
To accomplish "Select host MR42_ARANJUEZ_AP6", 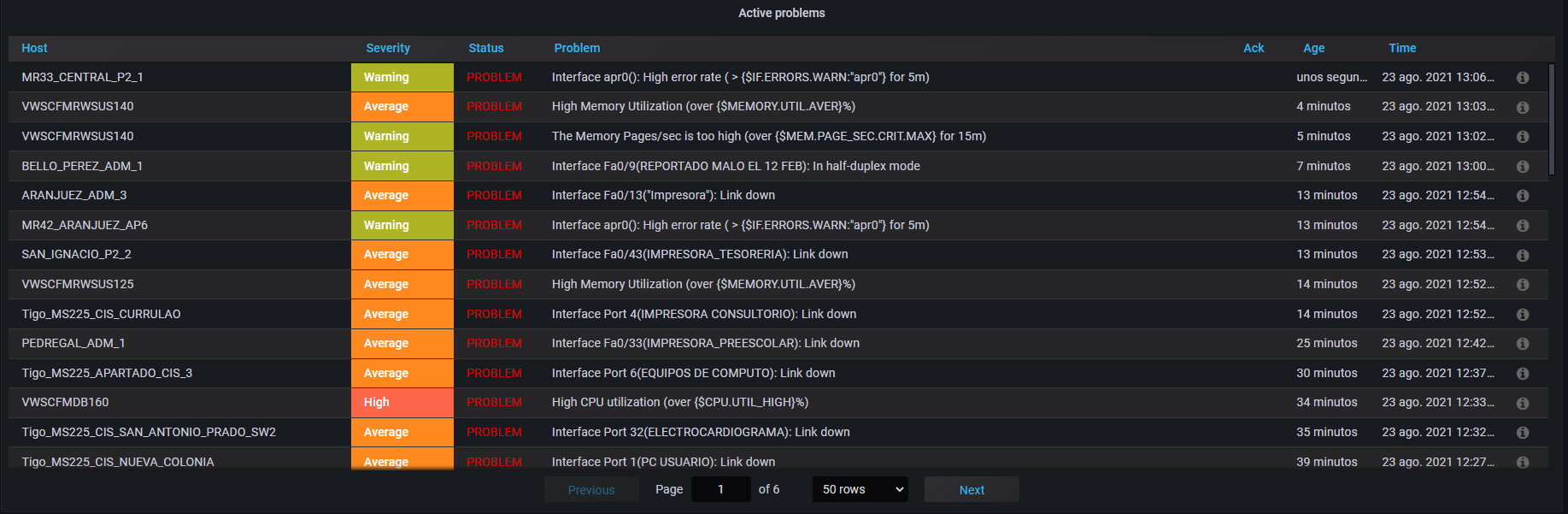I will (85, 225).
